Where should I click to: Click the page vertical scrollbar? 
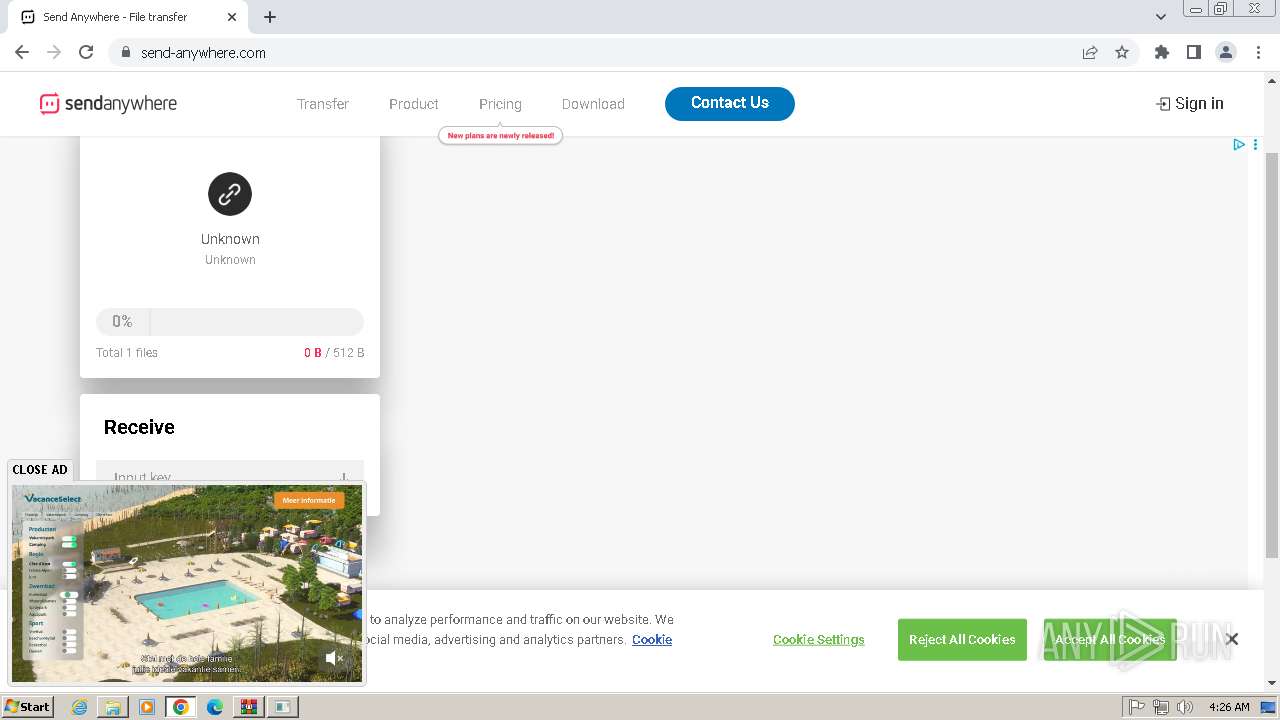(1272, 355)
